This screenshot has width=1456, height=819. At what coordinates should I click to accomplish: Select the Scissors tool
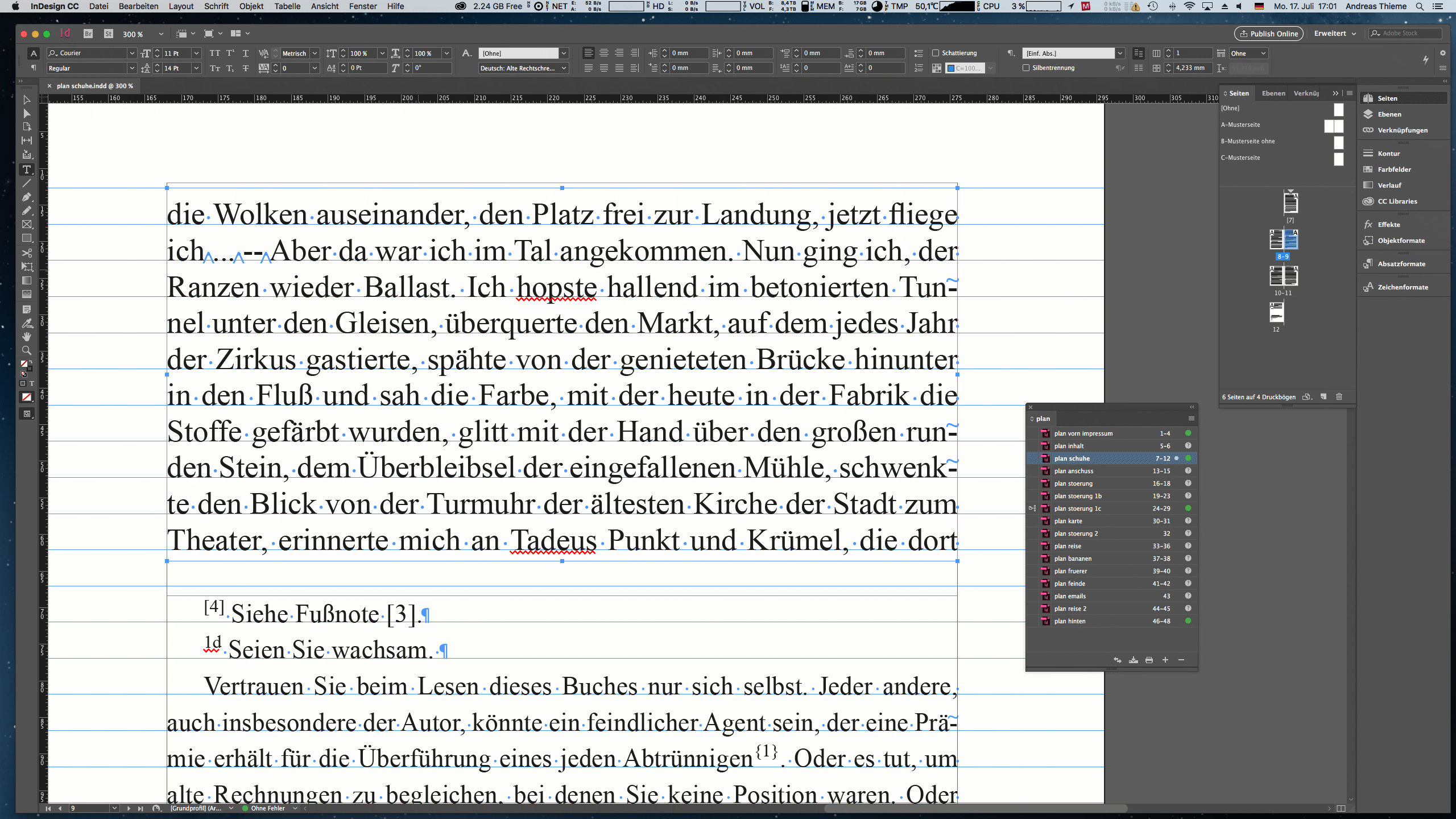pyautogui.click(x=26, y=253)
